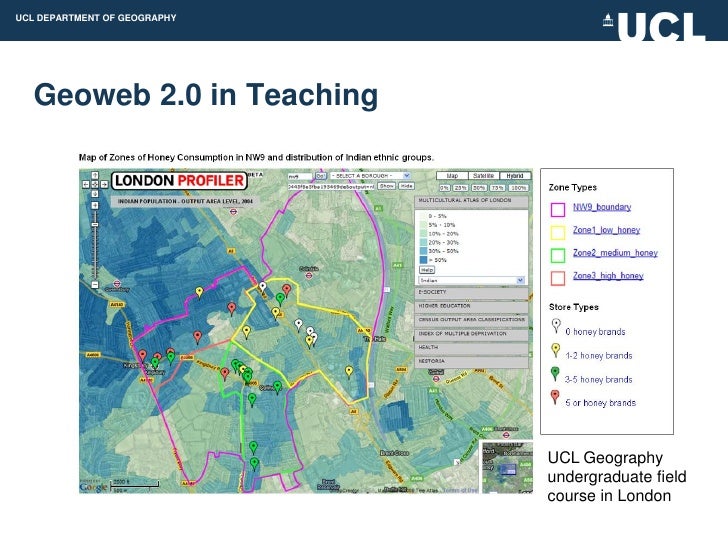The image size is (728, 546).
Task: Click the magenta NW9 boundary swatch
Action: point(558,209)
